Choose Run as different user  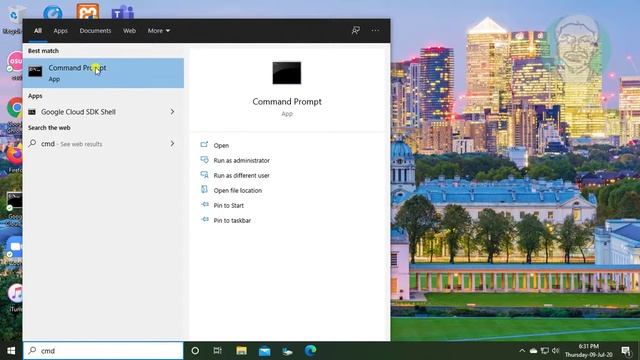click(x=242, y=176)
